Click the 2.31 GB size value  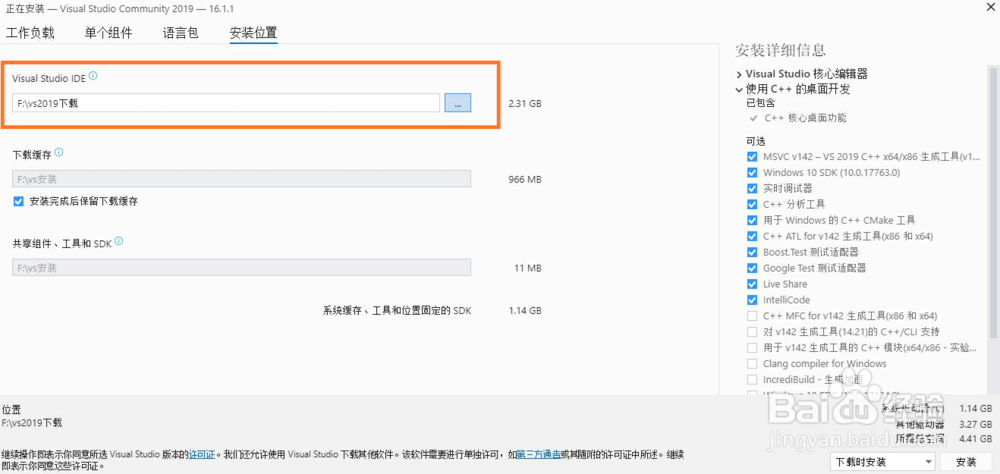click(x=525, y=103)
